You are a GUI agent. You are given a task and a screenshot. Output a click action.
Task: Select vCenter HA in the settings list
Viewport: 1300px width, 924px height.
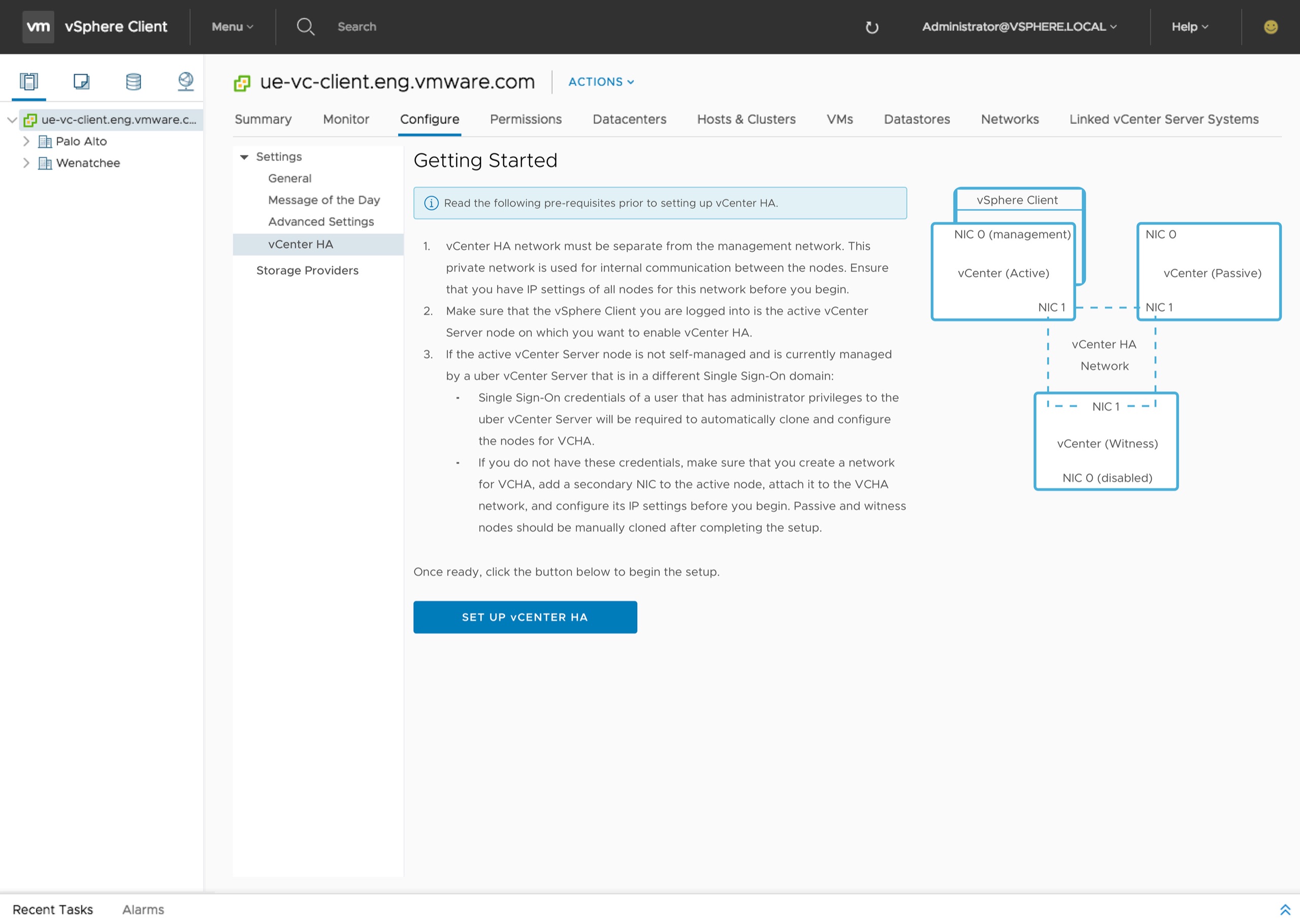point(318,245)
